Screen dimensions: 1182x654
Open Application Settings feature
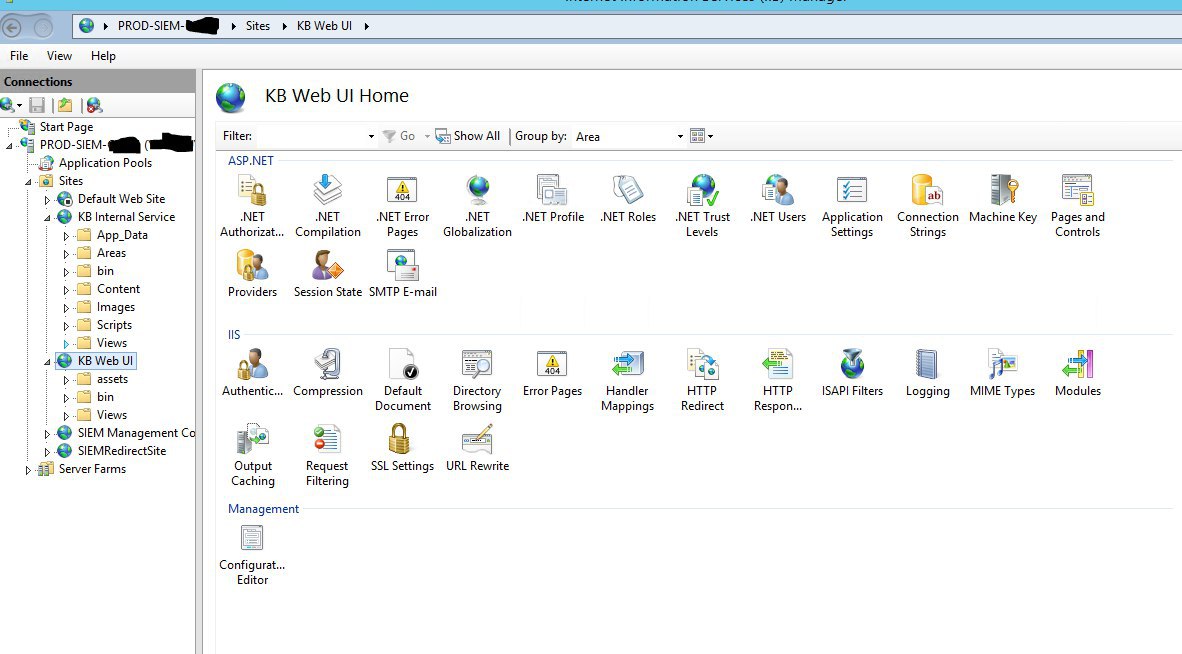point(852,206)
